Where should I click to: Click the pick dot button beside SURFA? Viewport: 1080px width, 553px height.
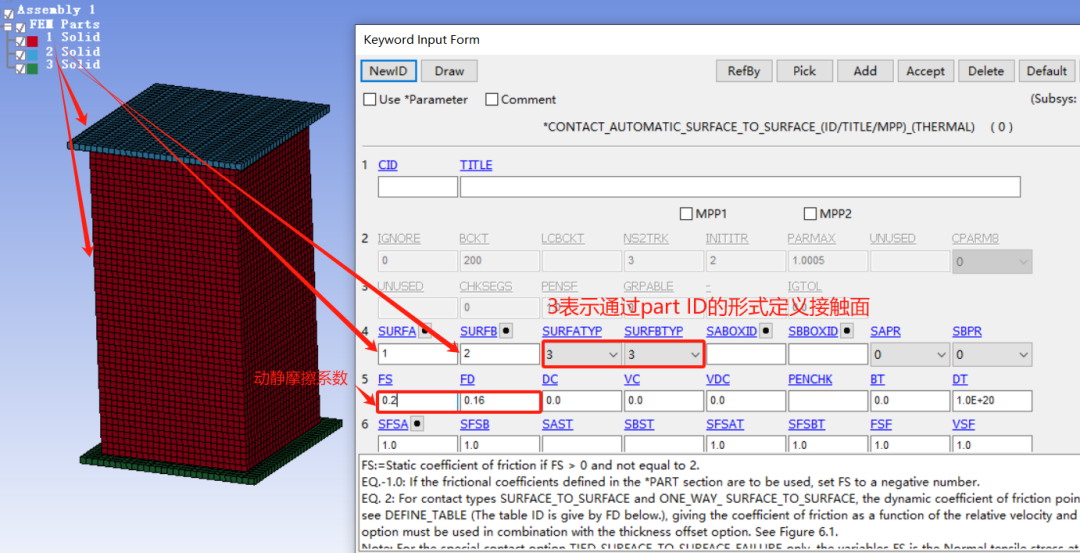[425, 331]
